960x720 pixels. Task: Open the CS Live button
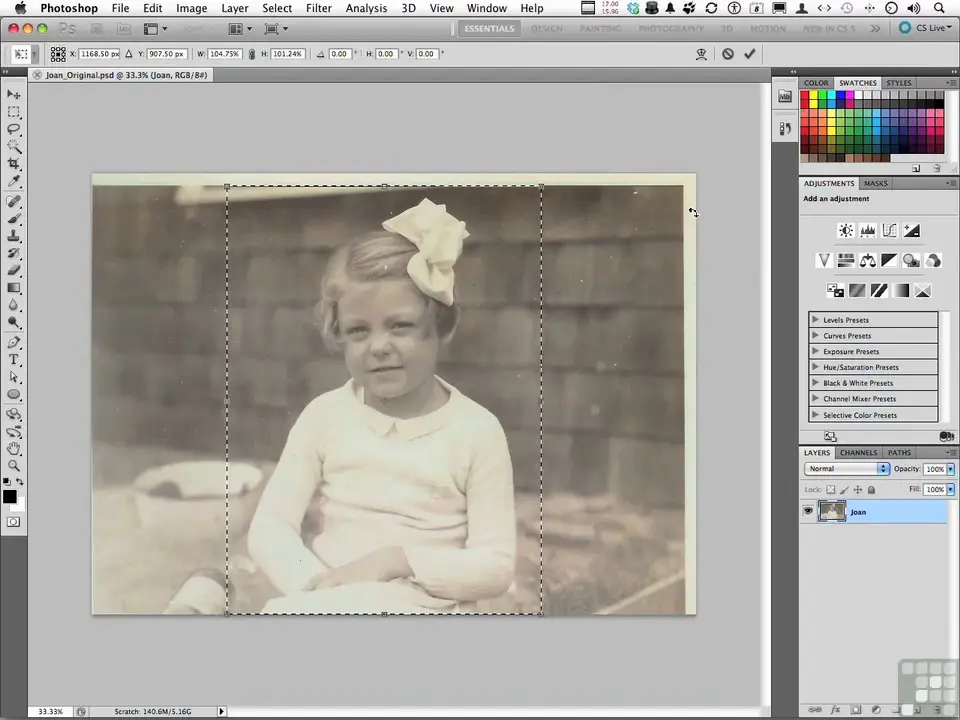(924, 28)
